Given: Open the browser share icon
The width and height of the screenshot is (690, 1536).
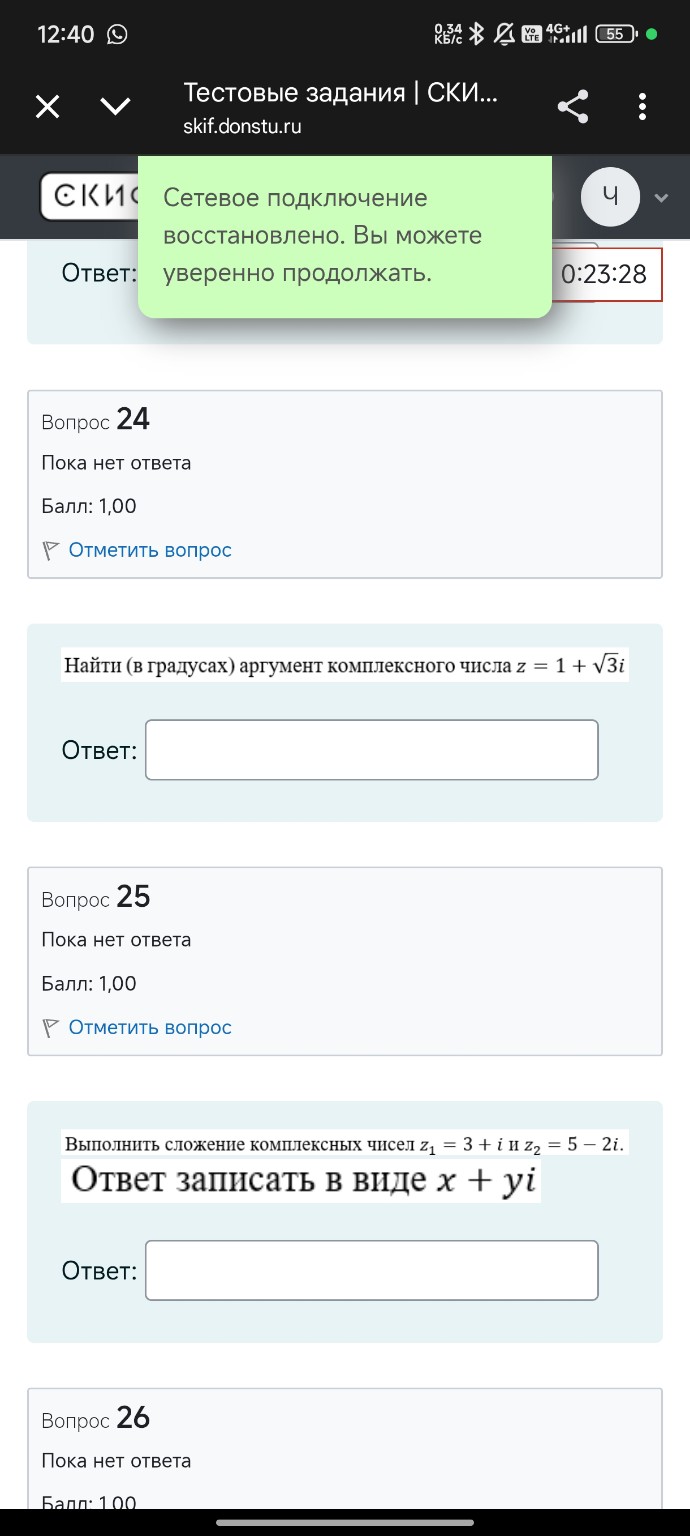Looking at the screenshot, I should point(573,106).
